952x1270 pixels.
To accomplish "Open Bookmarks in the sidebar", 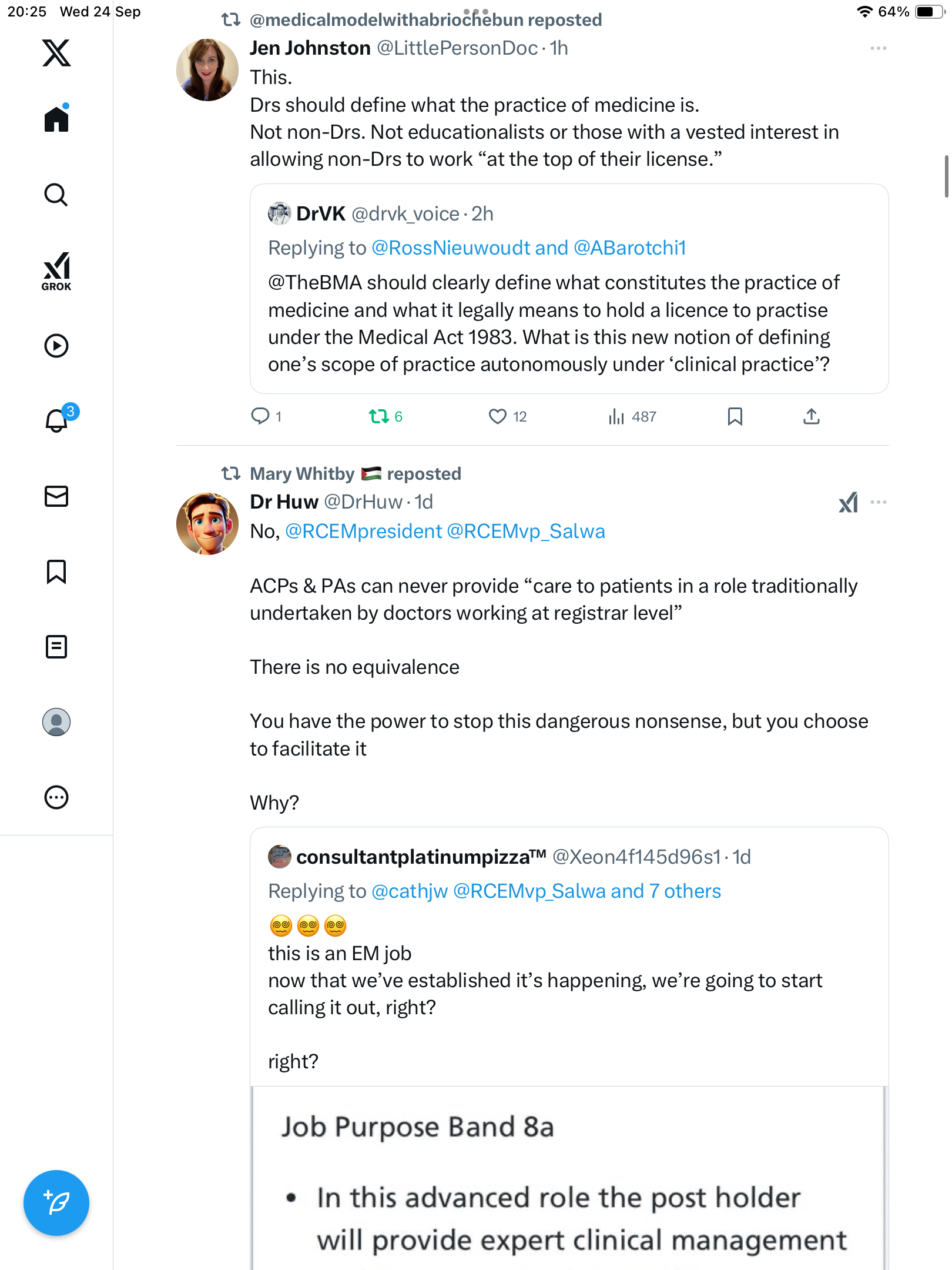I will coord(56,571).
